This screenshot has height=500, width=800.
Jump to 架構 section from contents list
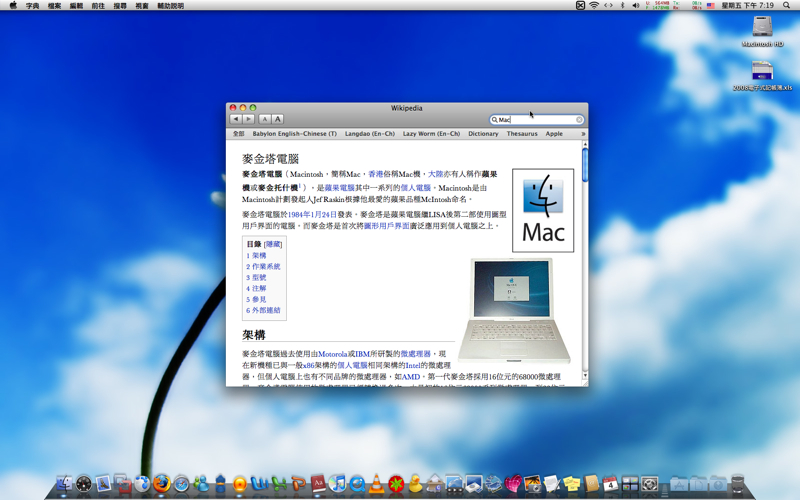(x=259, y=256)
